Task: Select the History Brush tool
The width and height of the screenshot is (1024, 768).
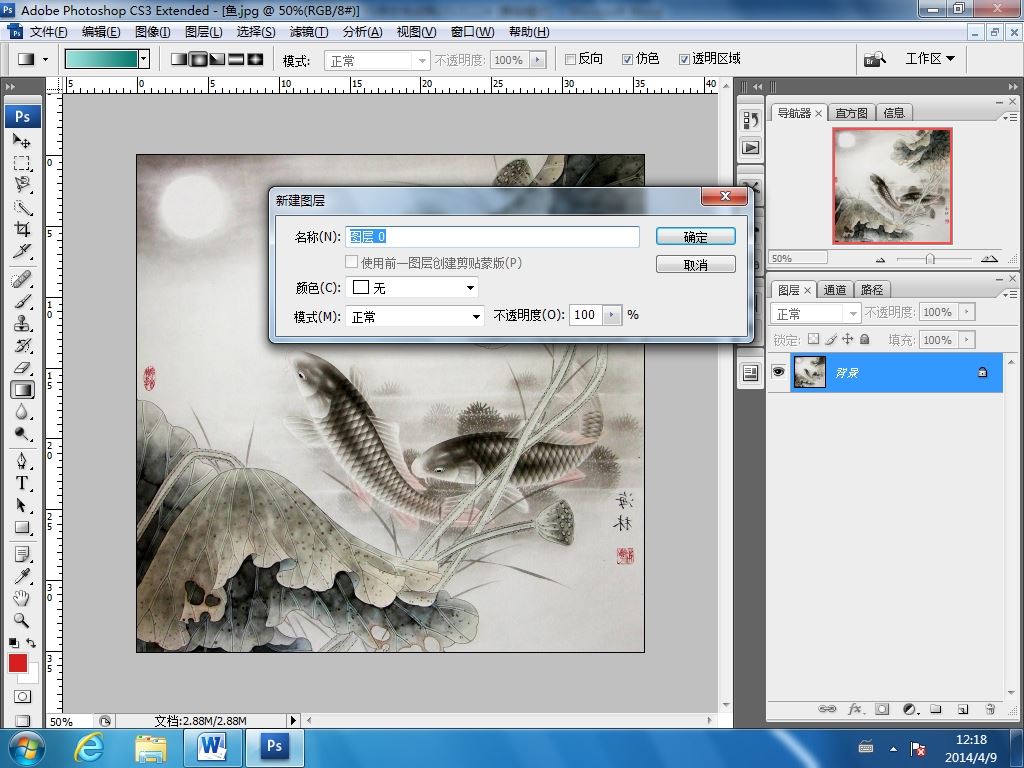Action: 22,345
